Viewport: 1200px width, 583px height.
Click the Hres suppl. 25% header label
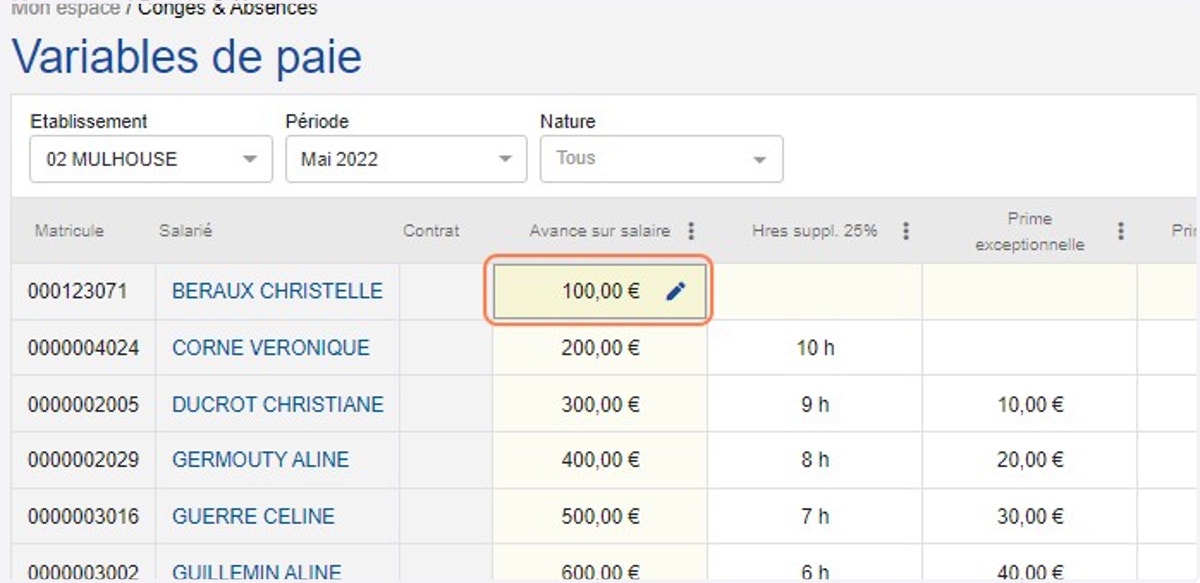click(815, 231)
